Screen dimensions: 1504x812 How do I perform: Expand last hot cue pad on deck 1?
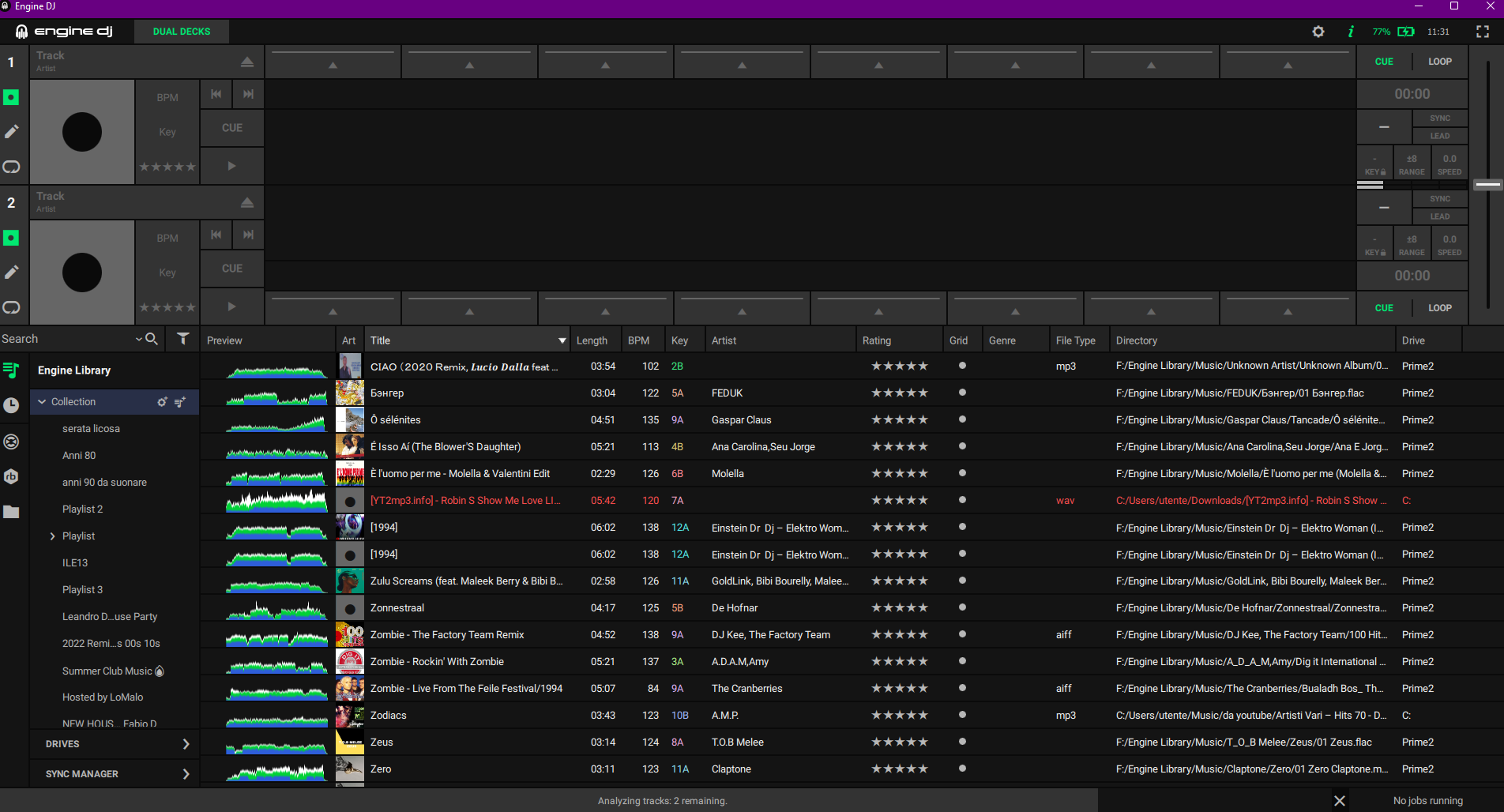click(x=1288, y=62)
